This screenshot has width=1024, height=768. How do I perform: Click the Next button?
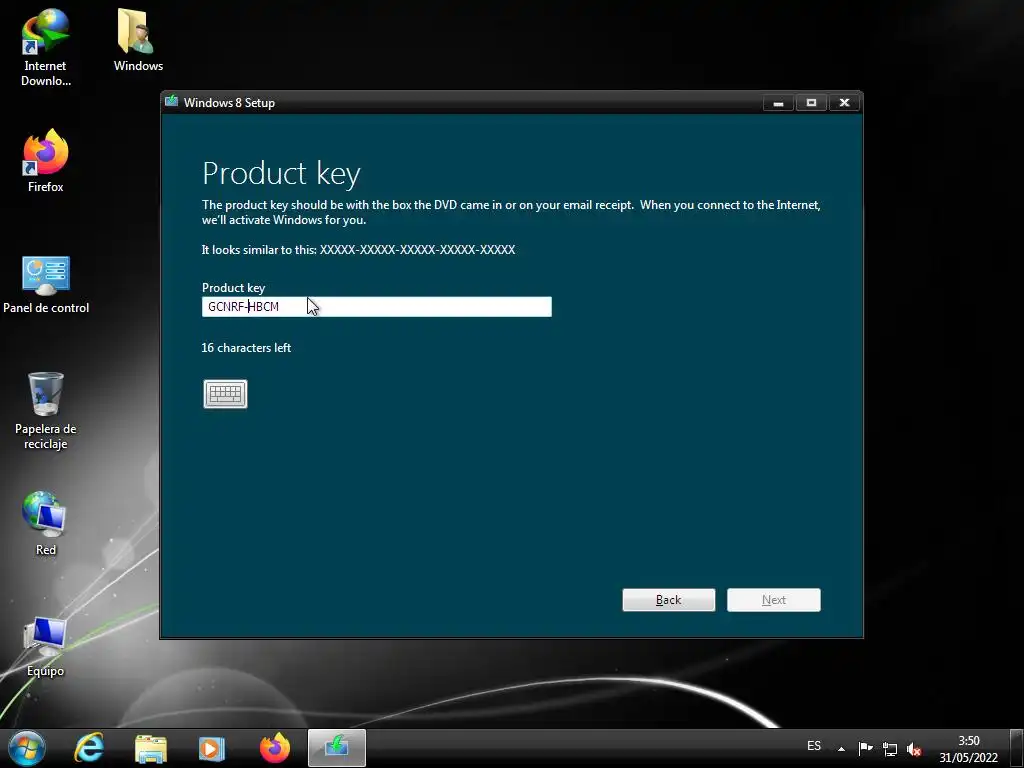[x=773, y=600]
